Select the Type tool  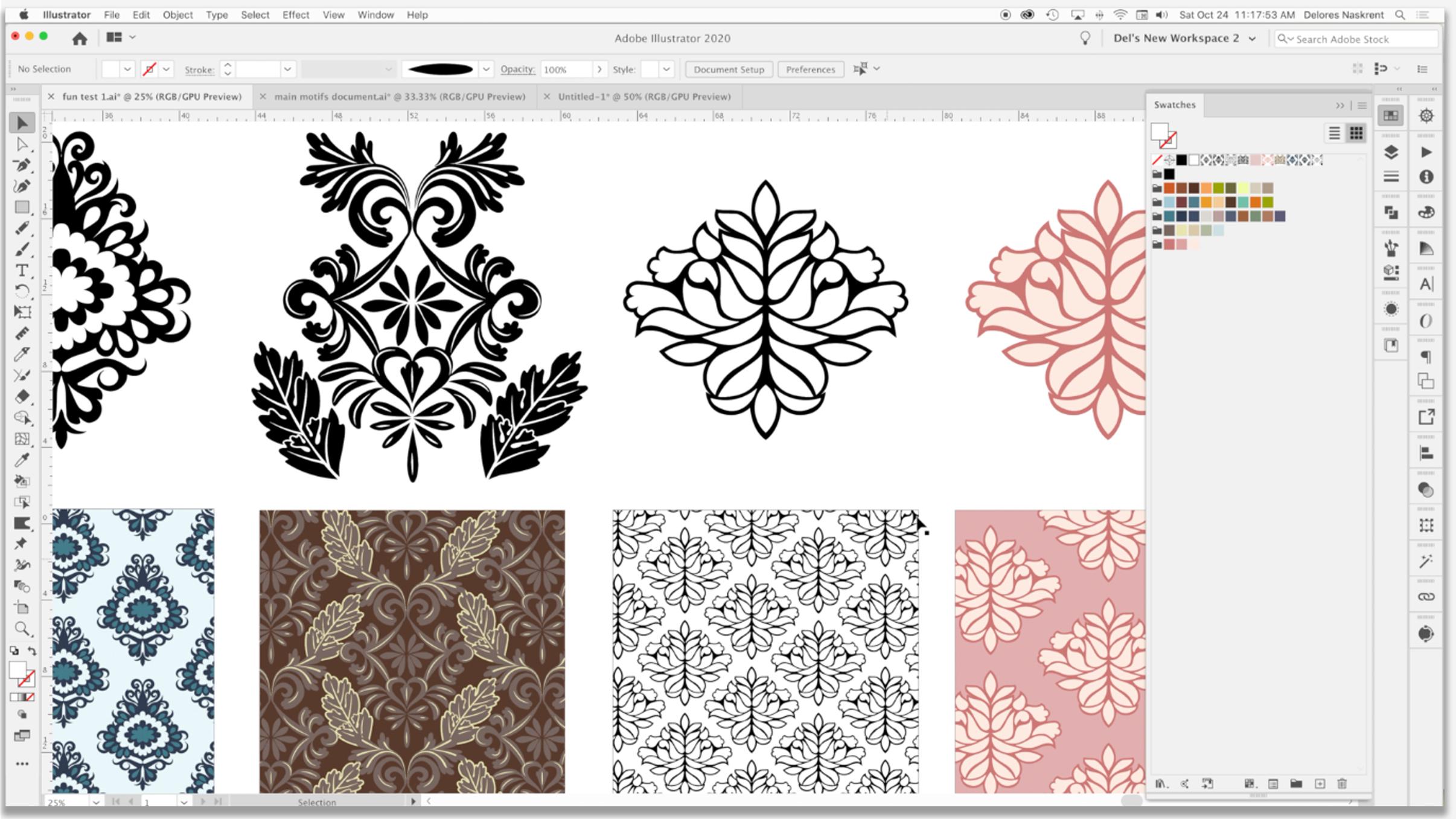pyautogui.click(x=22, y=270)
